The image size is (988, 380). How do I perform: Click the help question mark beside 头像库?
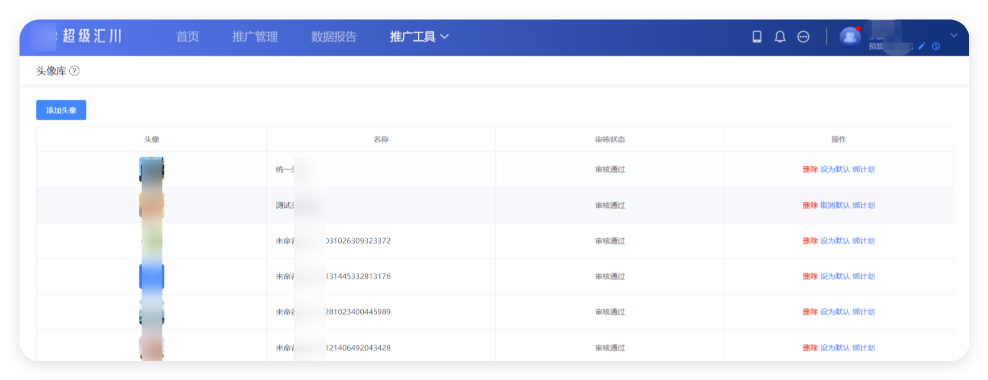[74, 71]
